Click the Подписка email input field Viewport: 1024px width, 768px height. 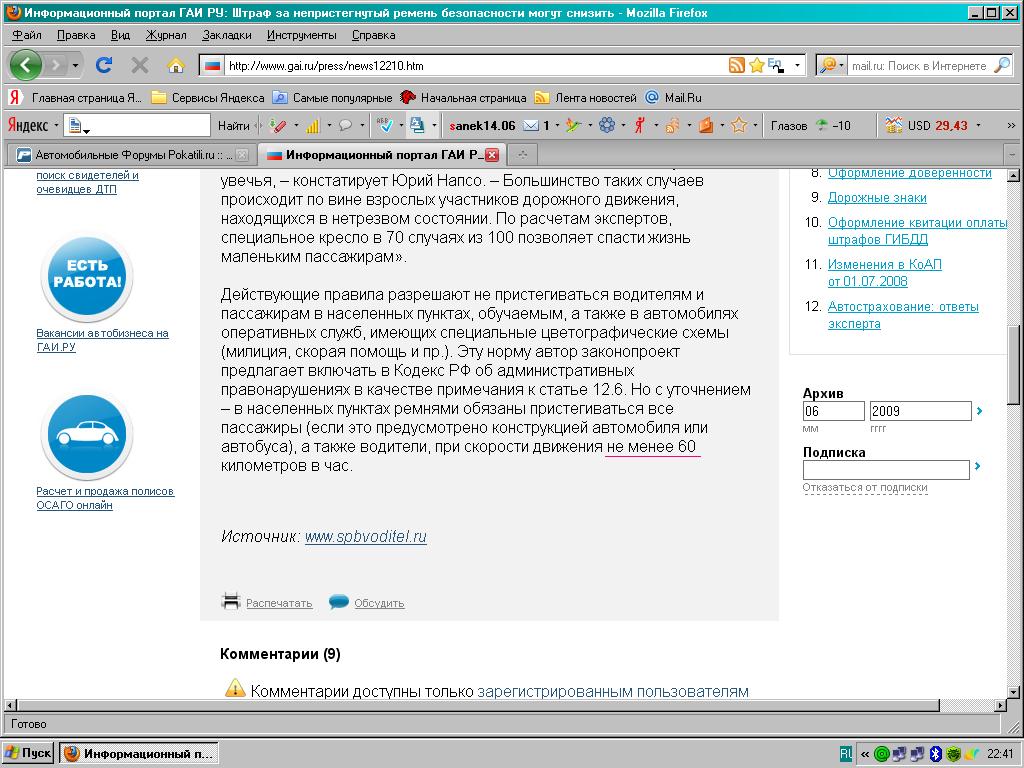coord(886,469)
